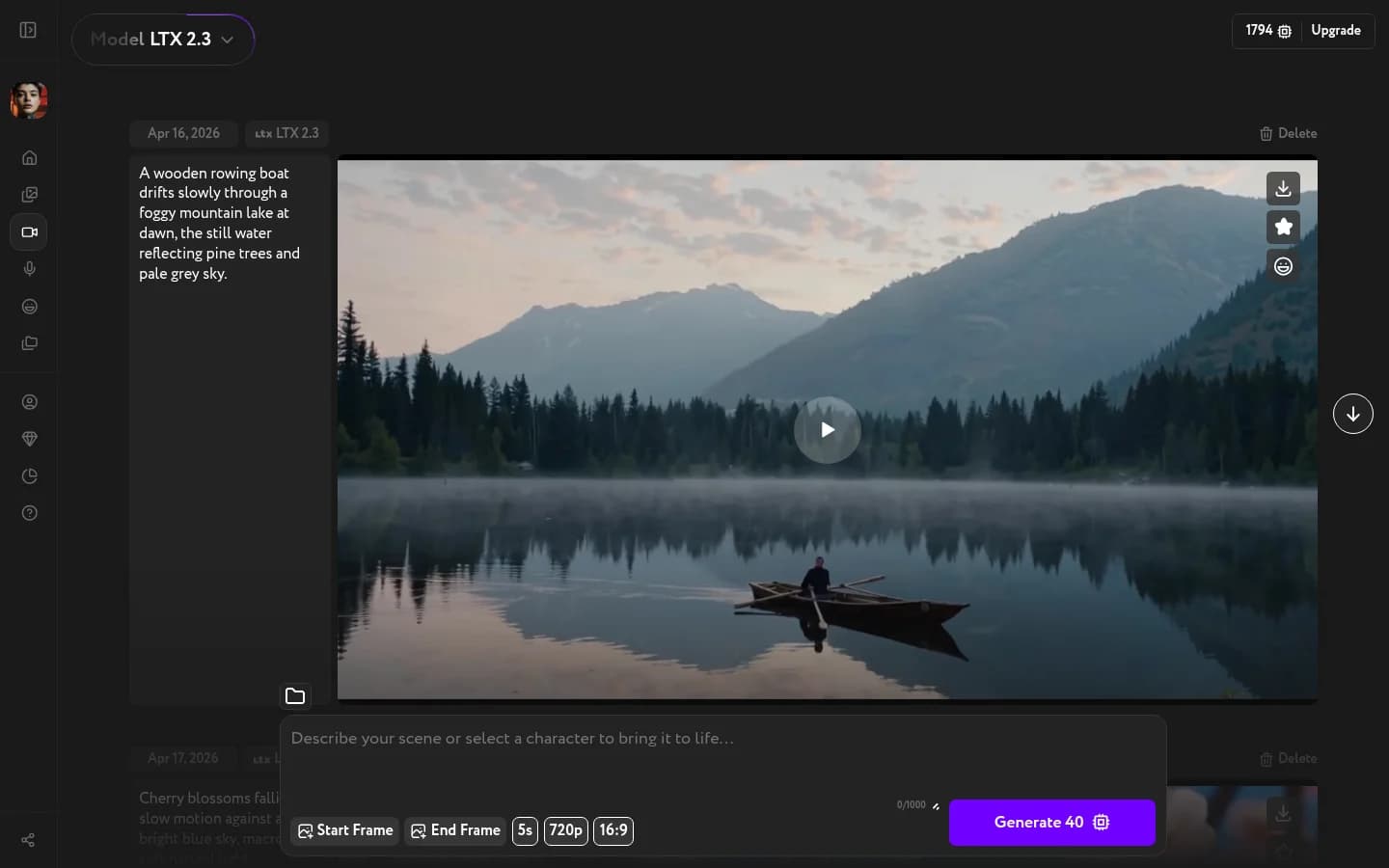Select the Audio/voice microphone tool

29,269
